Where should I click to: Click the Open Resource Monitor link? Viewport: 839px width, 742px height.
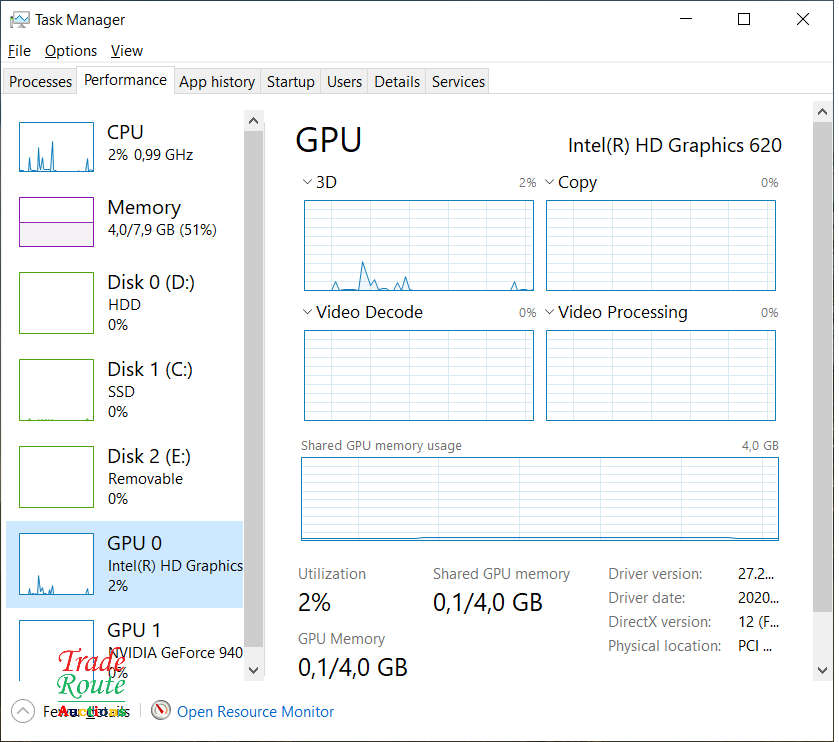(255, 711)
